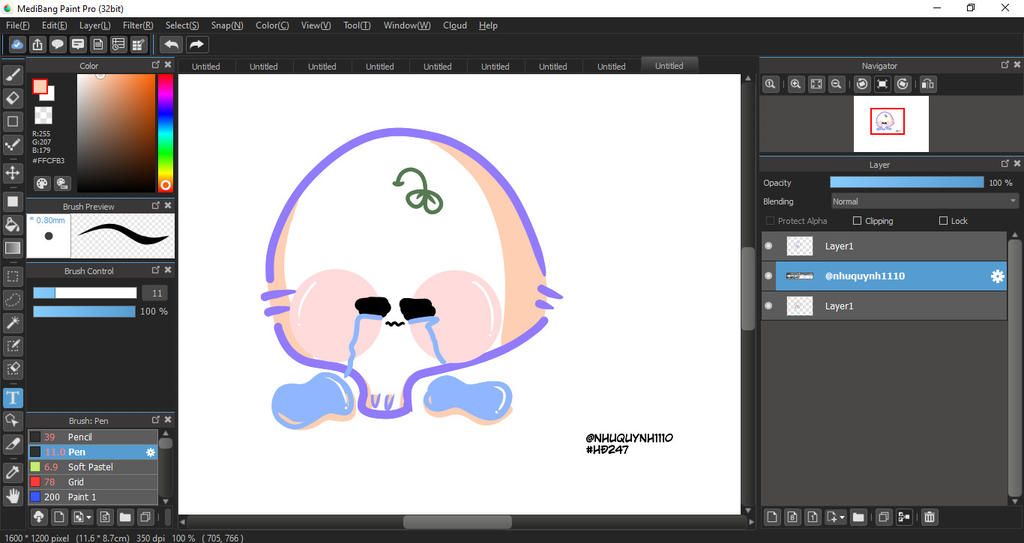This screenshot has width=1024, height=543.
Task: Select the Soft Pastel brush
Action: pyautogui.click(x=92, y=467)
